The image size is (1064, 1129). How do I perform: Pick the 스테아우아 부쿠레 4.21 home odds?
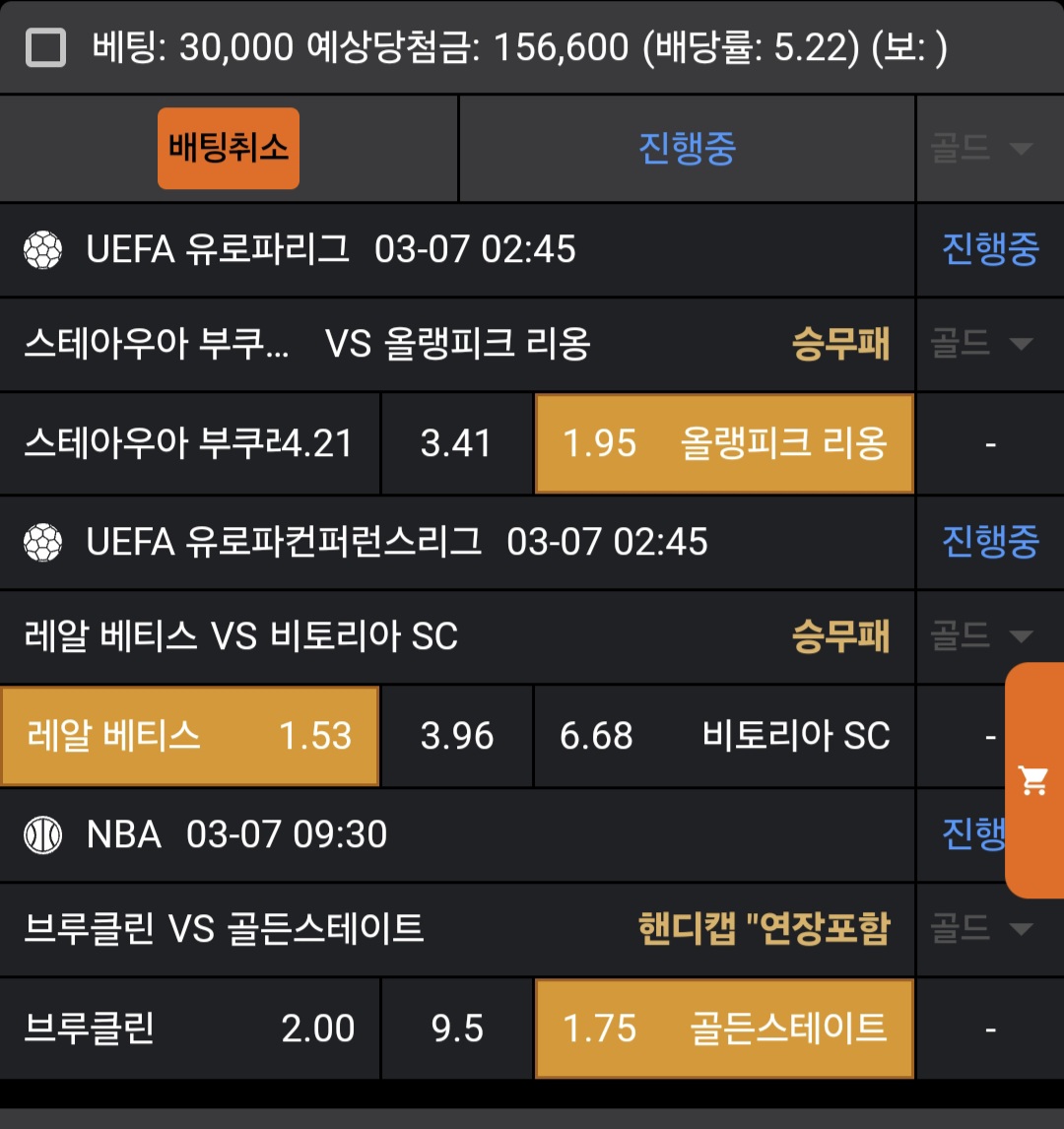coord(189,443)
